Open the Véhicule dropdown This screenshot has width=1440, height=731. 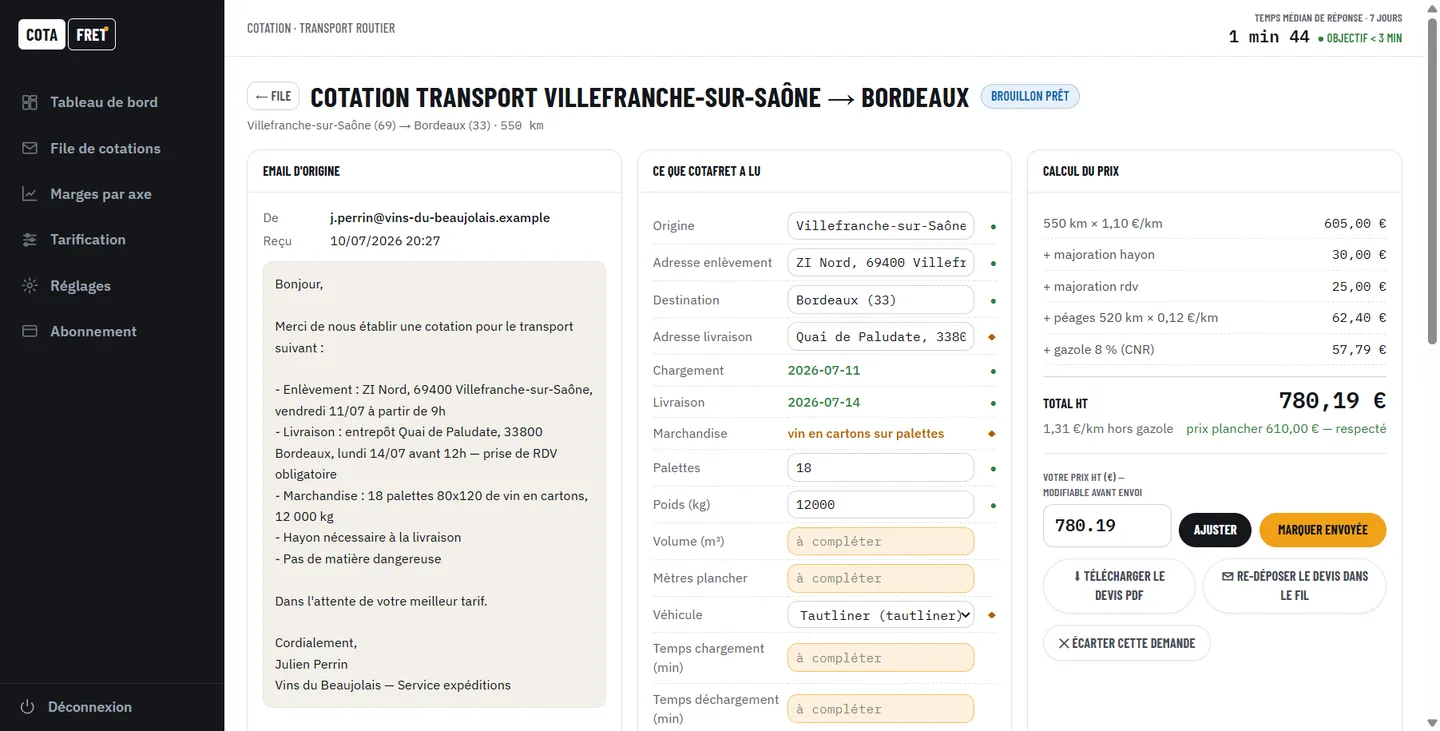(880, 615)
